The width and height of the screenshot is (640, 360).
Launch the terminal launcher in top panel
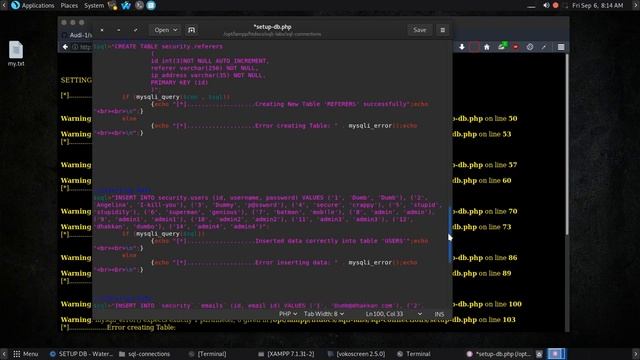(x=139, y=5)
